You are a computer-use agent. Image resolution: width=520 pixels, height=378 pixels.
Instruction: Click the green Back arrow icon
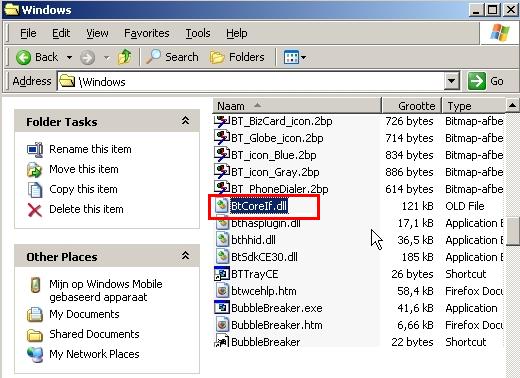[23, 57]
